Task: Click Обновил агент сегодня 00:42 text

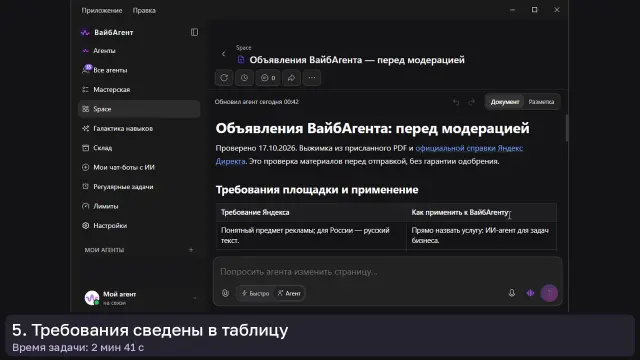Action: tap(257, 102)
